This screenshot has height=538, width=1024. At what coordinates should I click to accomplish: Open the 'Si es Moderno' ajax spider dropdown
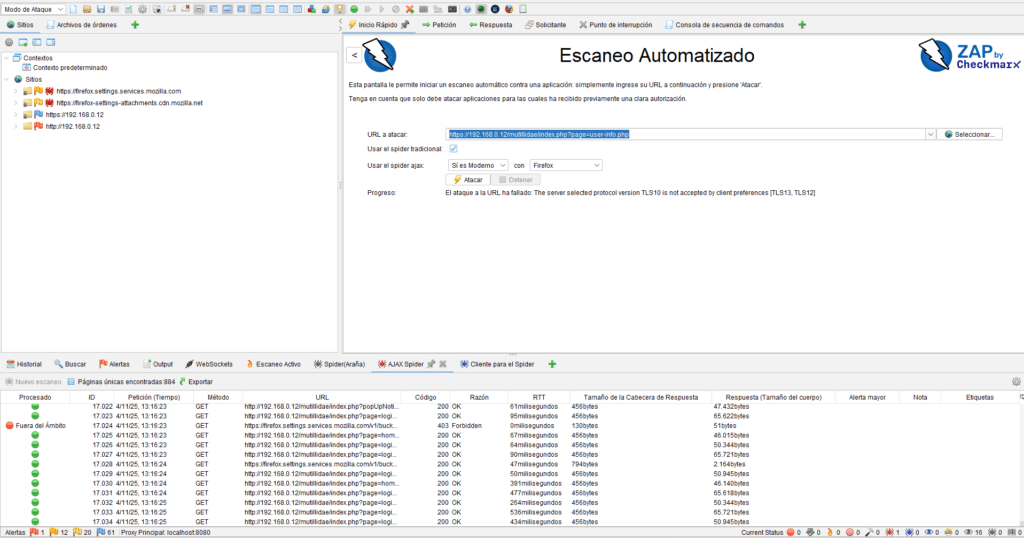click(x=478, y=165)
